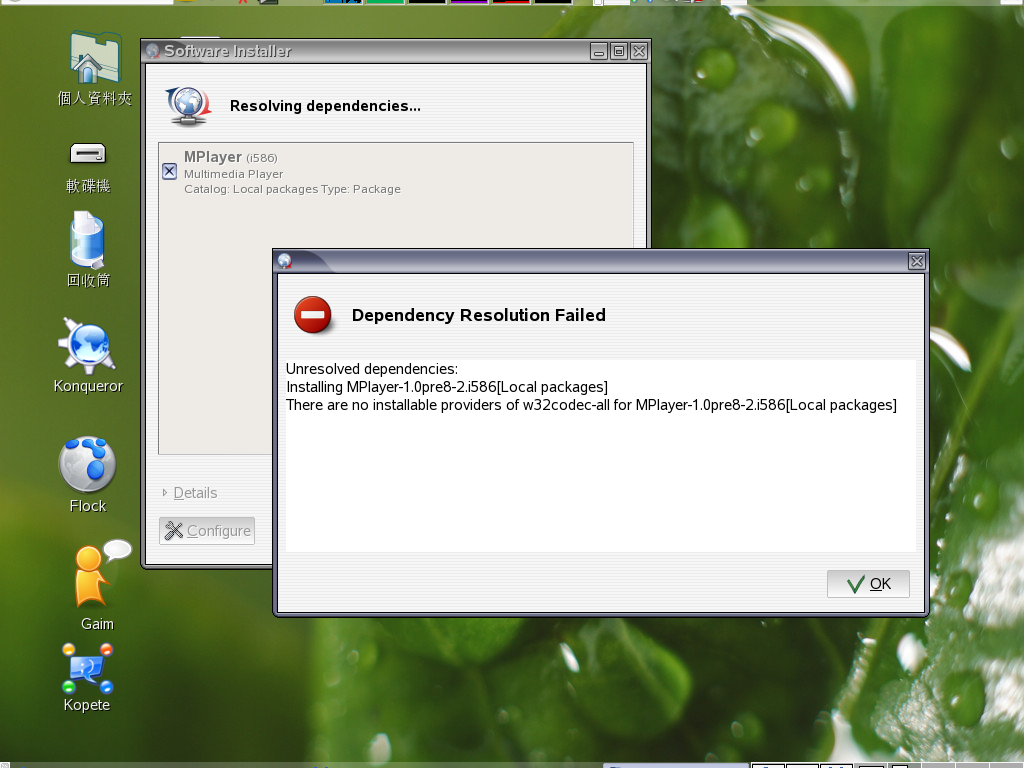
Task: Click the red error stop icon in dialog
Action: tap(313, 315)
